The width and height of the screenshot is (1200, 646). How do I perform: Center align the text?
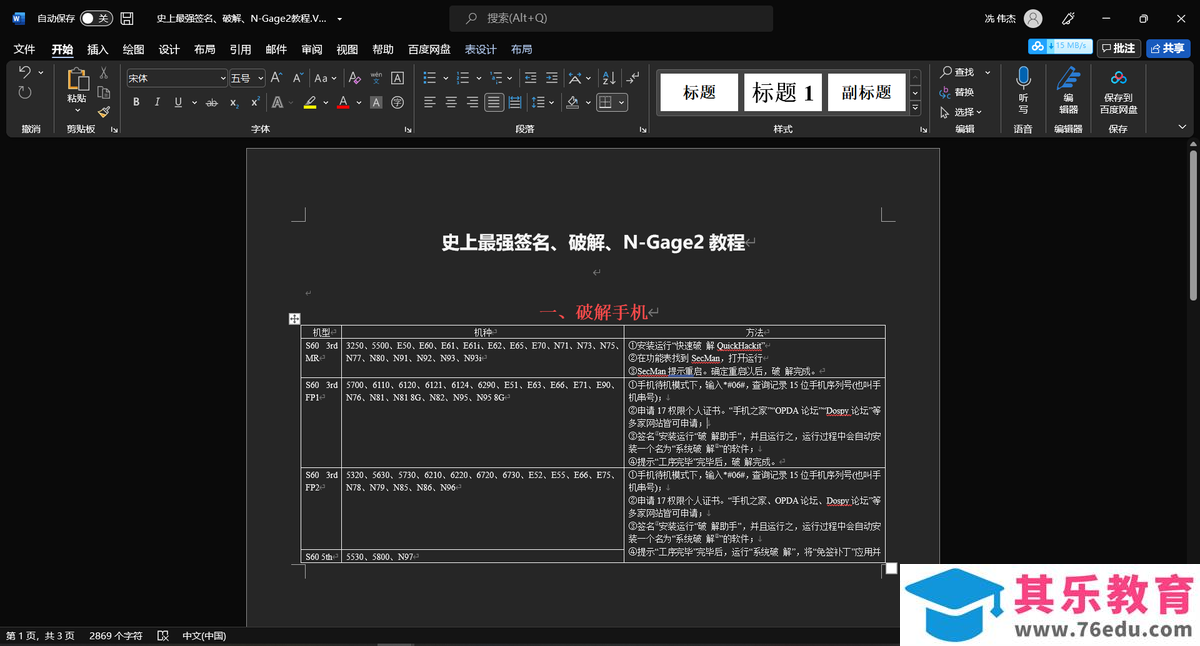(451, 102)
